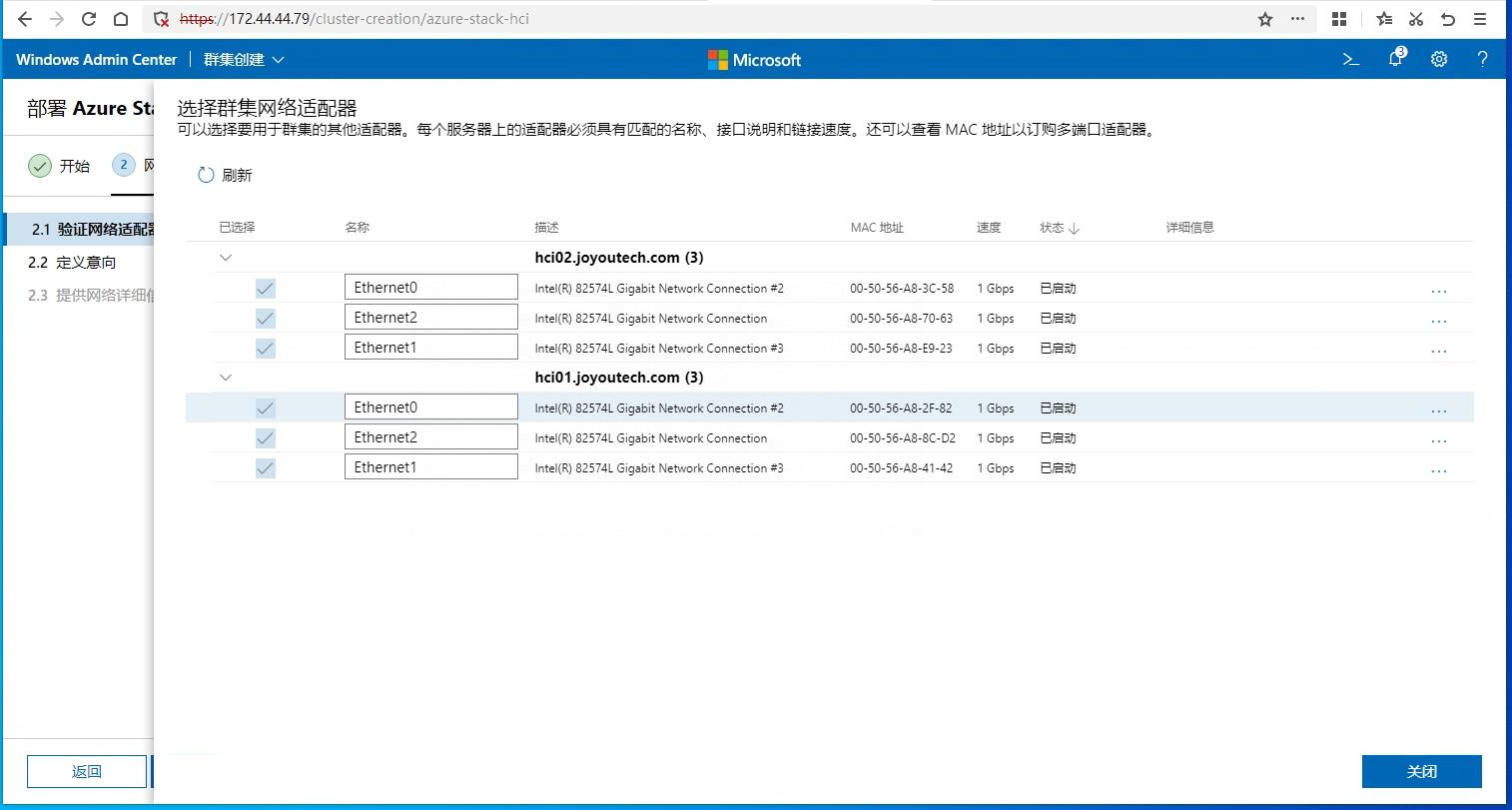
Task: Click the browser address bar URL
Action: pyautogui.click(x=355, y=19)
